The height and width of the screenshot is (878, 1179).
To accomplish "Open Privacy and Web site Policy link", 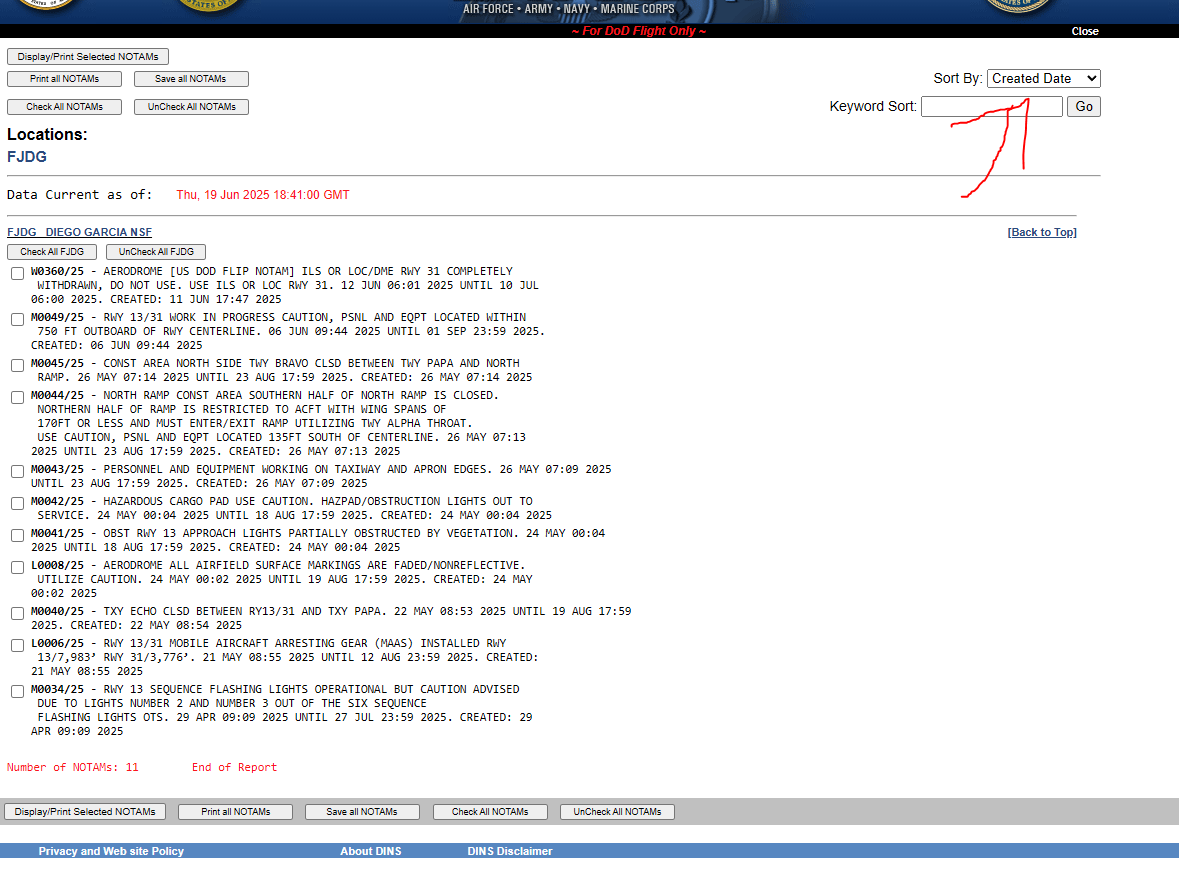I will (x=111, y=851).
